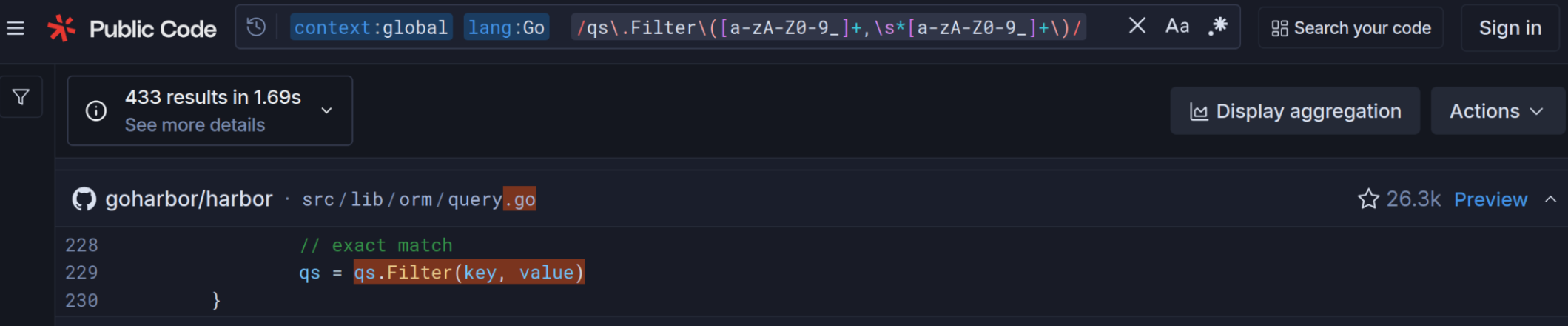Screen dimensions: 1568x326
Task: Open the Actions dropdown menu
Action: pyautogui.click(x=1496, y=111)
